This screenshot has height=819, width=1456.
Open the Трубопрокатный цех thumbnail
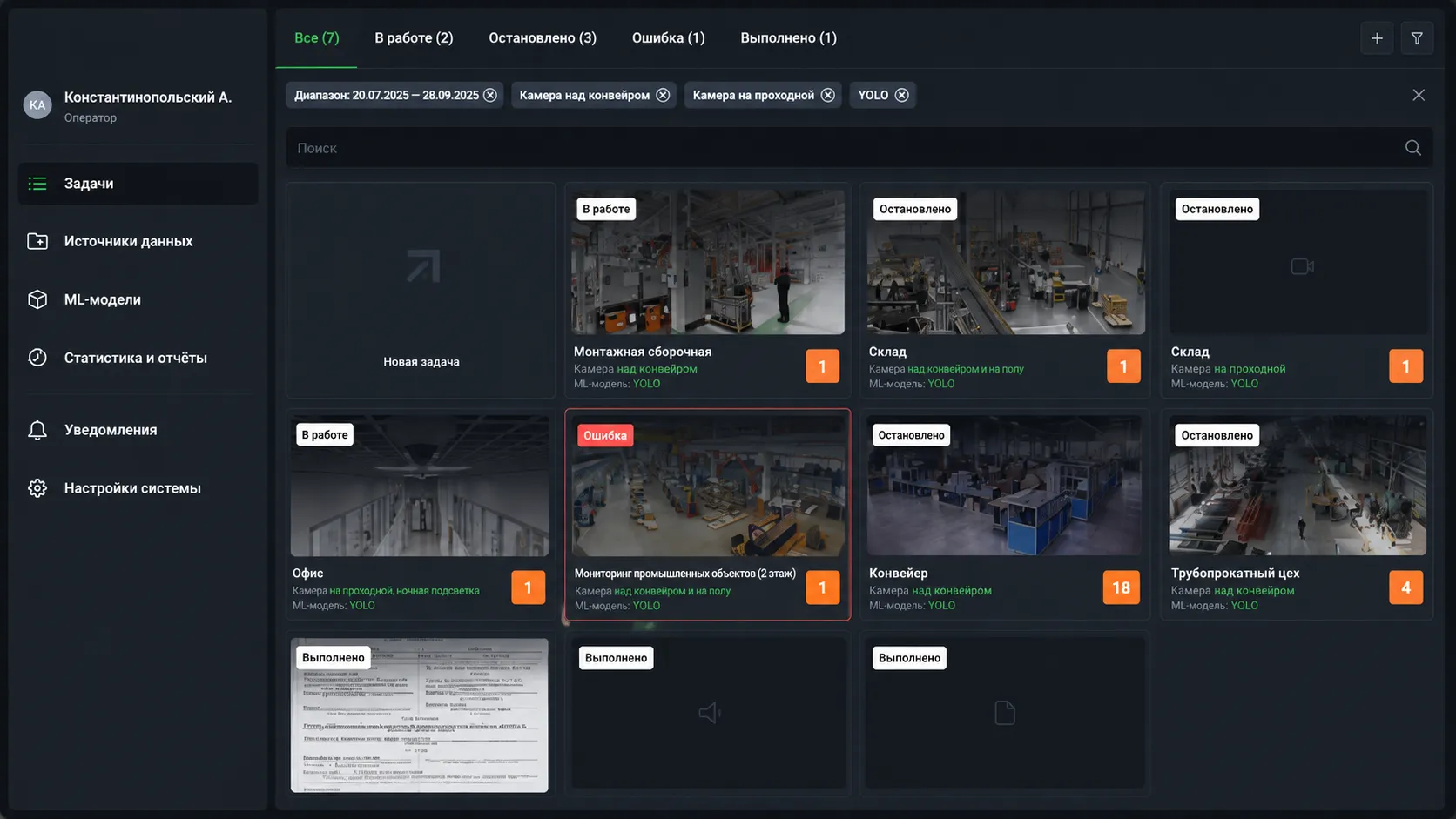click(1298, 486)
